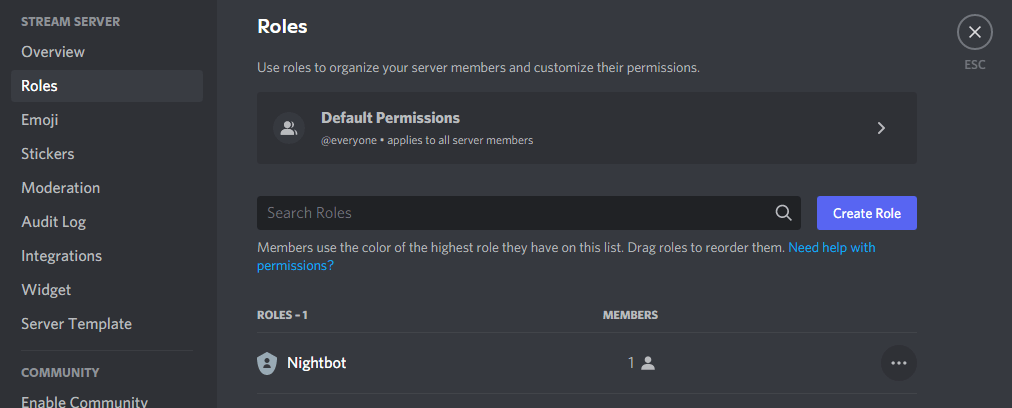The width and height of the screenshot is (1012, 408).
Task: Close settings with the X icon
Action: 975,32
